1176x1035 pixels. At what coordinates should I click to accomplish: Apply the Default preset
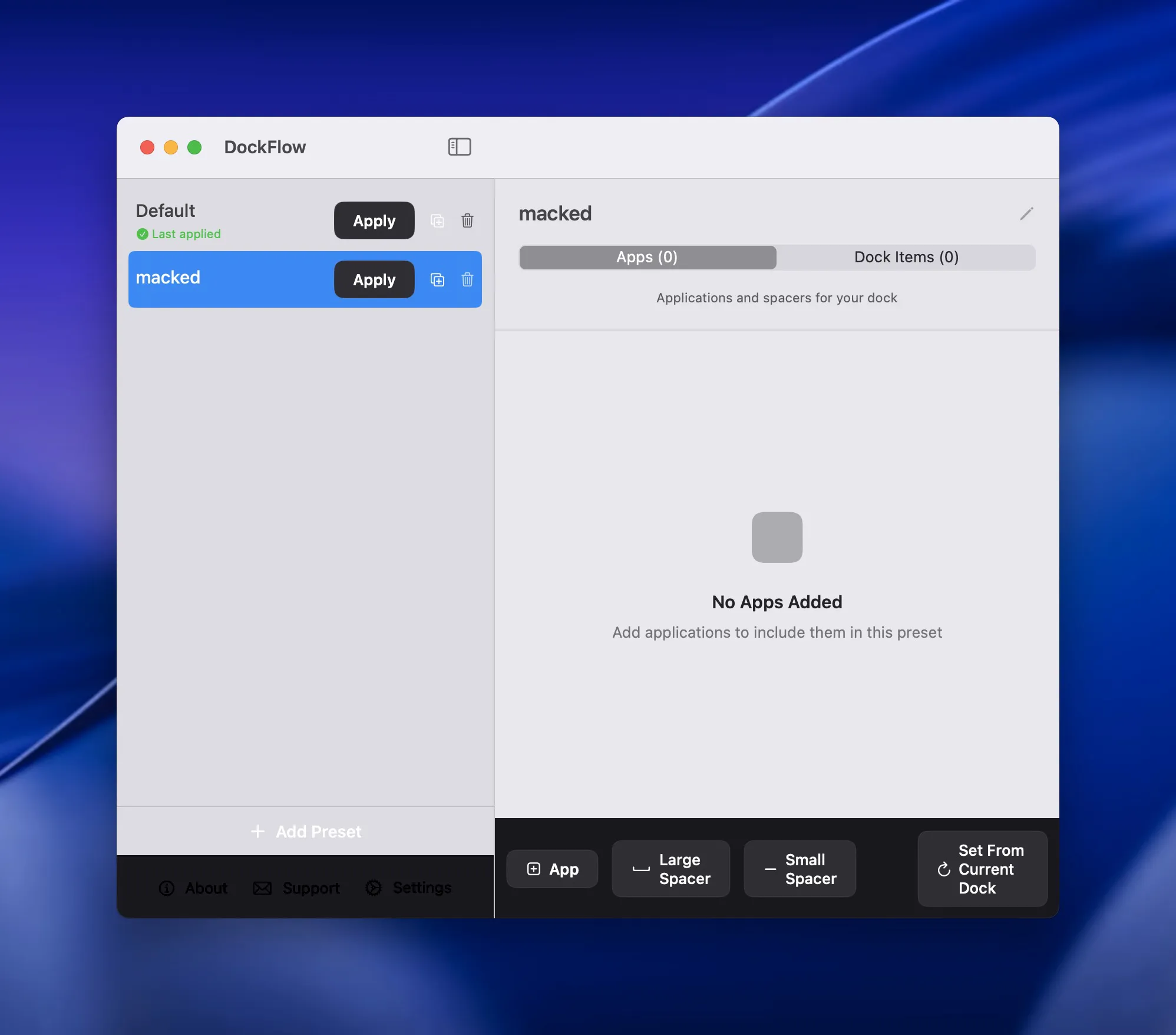tap(374, 221)
